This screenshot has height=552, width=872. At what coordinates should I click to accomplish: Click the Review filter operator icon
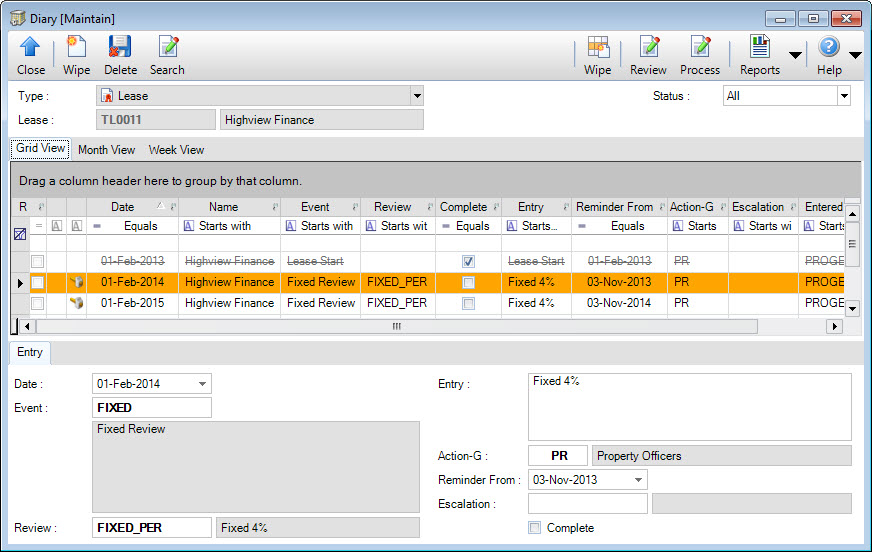click(371, 226)
